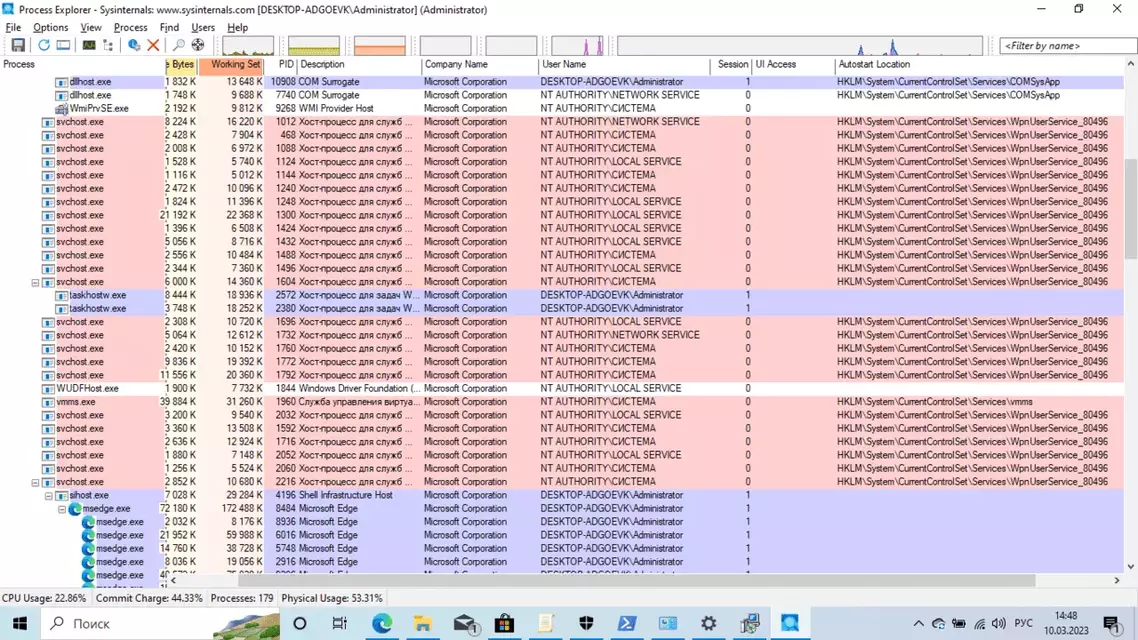
Task: Open the Options menu
Action: (x=50, y=28)
